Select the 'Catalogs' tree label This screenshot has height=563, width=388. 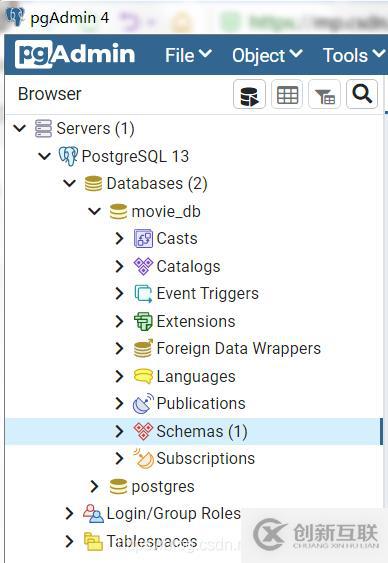pyautogui.click(x=188, y=266)
